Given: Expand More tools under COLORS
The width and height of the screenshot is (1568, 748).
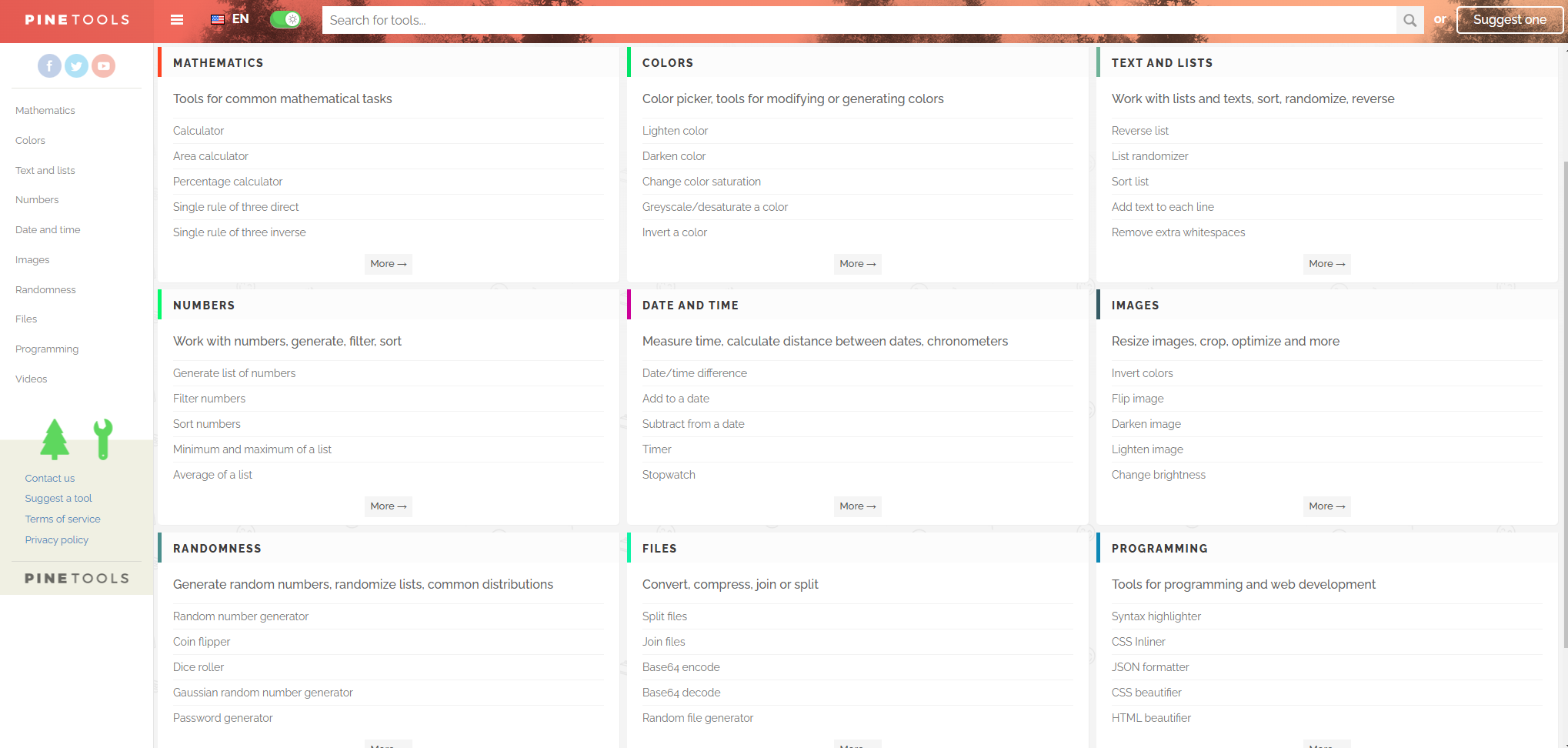Looking at the screenshot, I should point(857,263).
